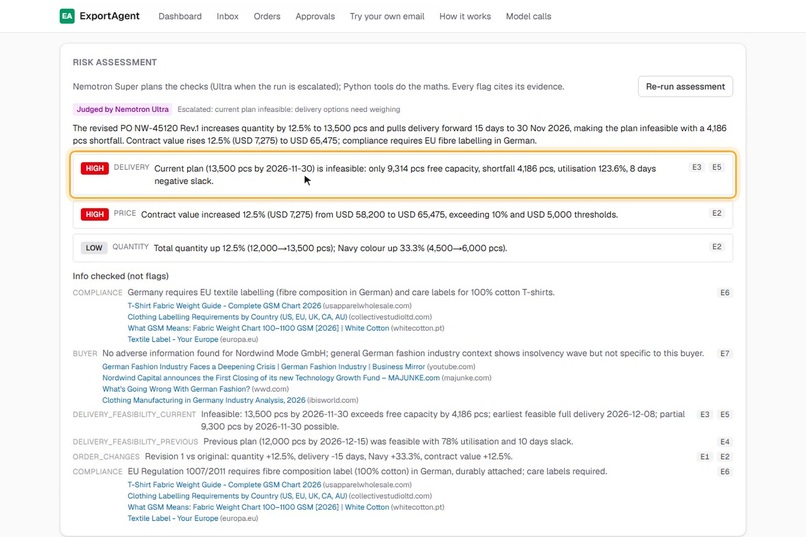Image resolution: width=806 pixels, height=537 pixels.
Task: Click the LOW badge on the Quantity flag
Action: click(x=94, y=248)
